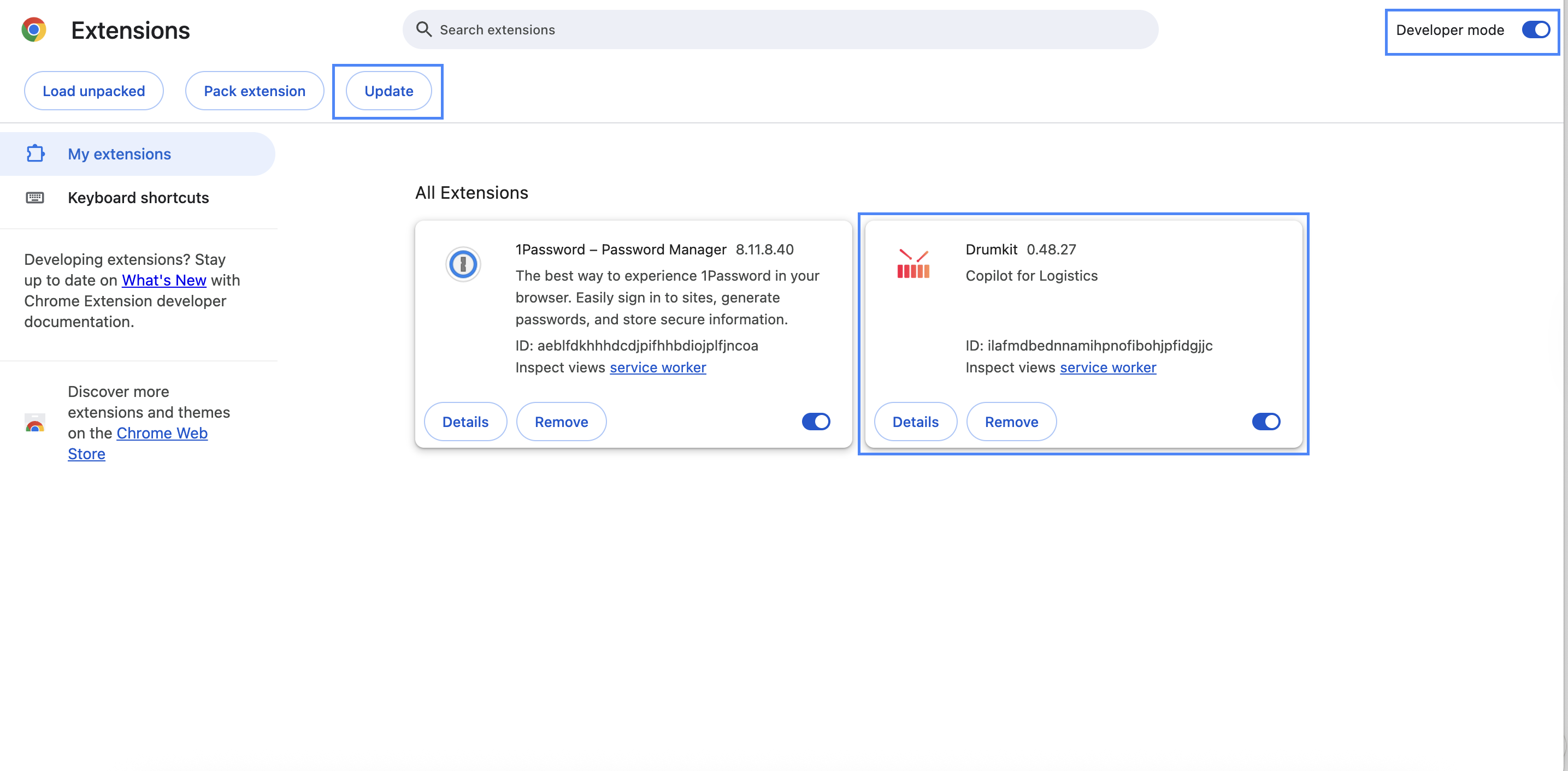Click the 1Password description paragraph

(668, 298)
